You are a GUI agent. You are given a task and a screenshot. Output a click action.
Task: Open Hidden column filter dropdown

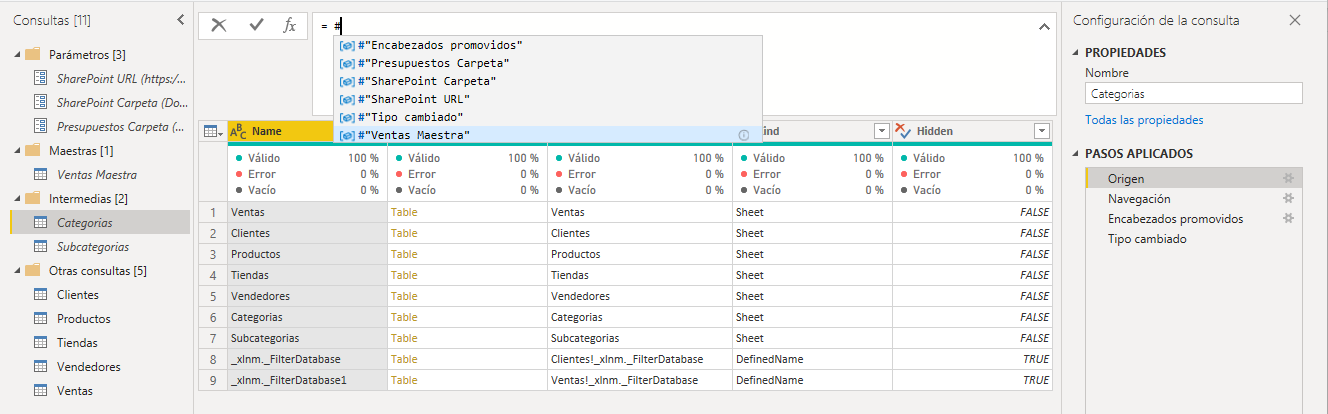(1041, 131)
